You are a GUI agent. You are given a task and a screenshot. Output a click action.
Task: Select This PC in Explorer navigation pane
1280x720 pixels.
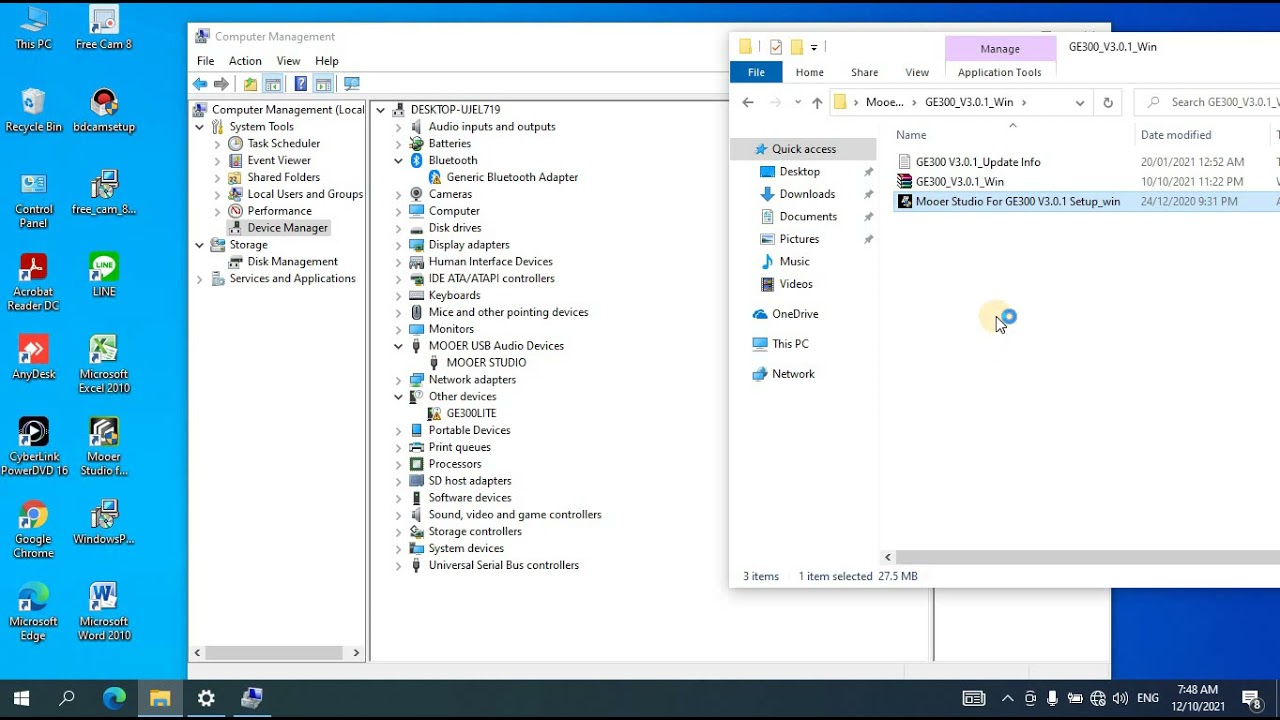790,344
